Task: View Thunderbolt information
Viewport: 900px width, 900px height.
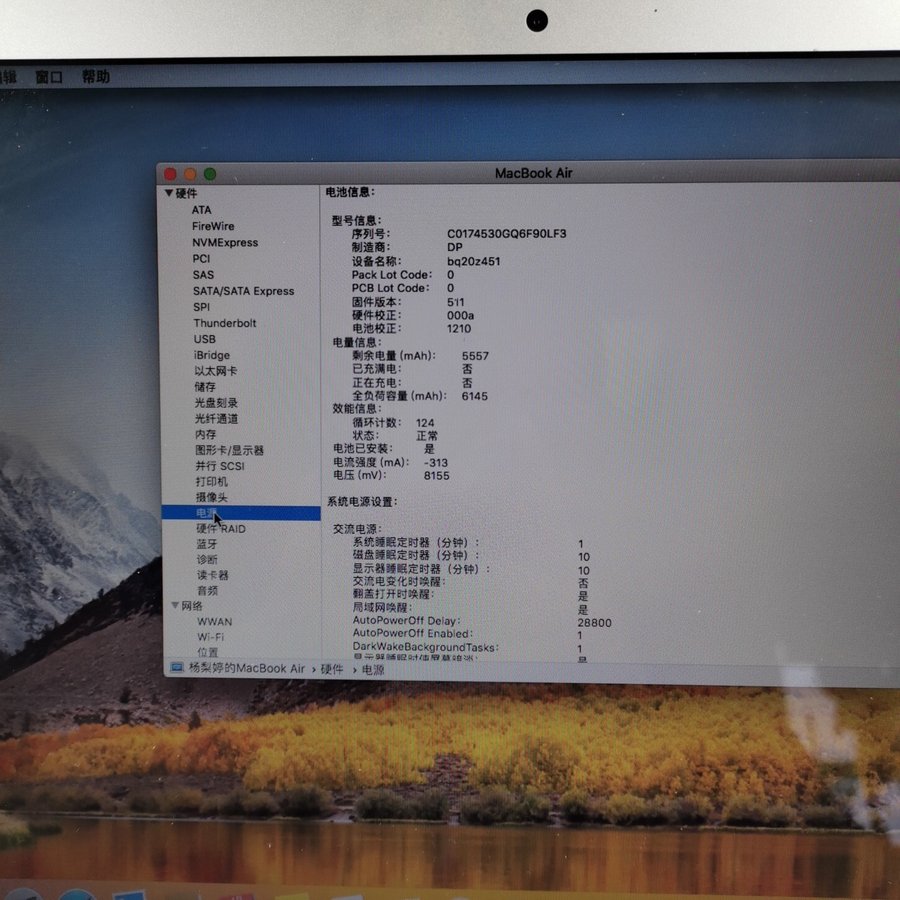Action: click(x=225, y=323)
